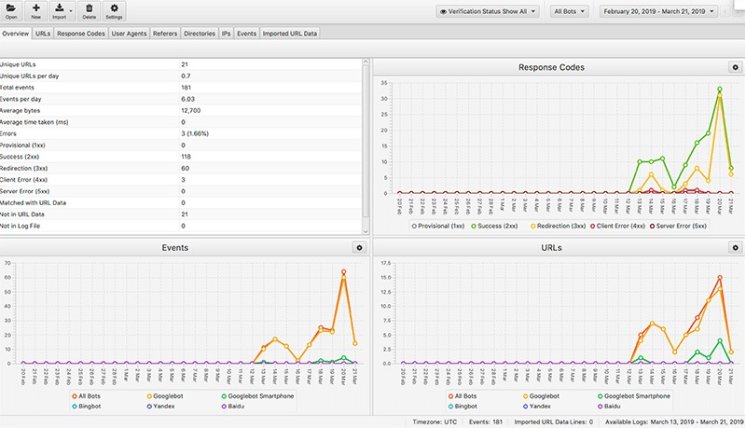Switch to the Imported URL Data tab
745x428 pixels.
point(290,33)
